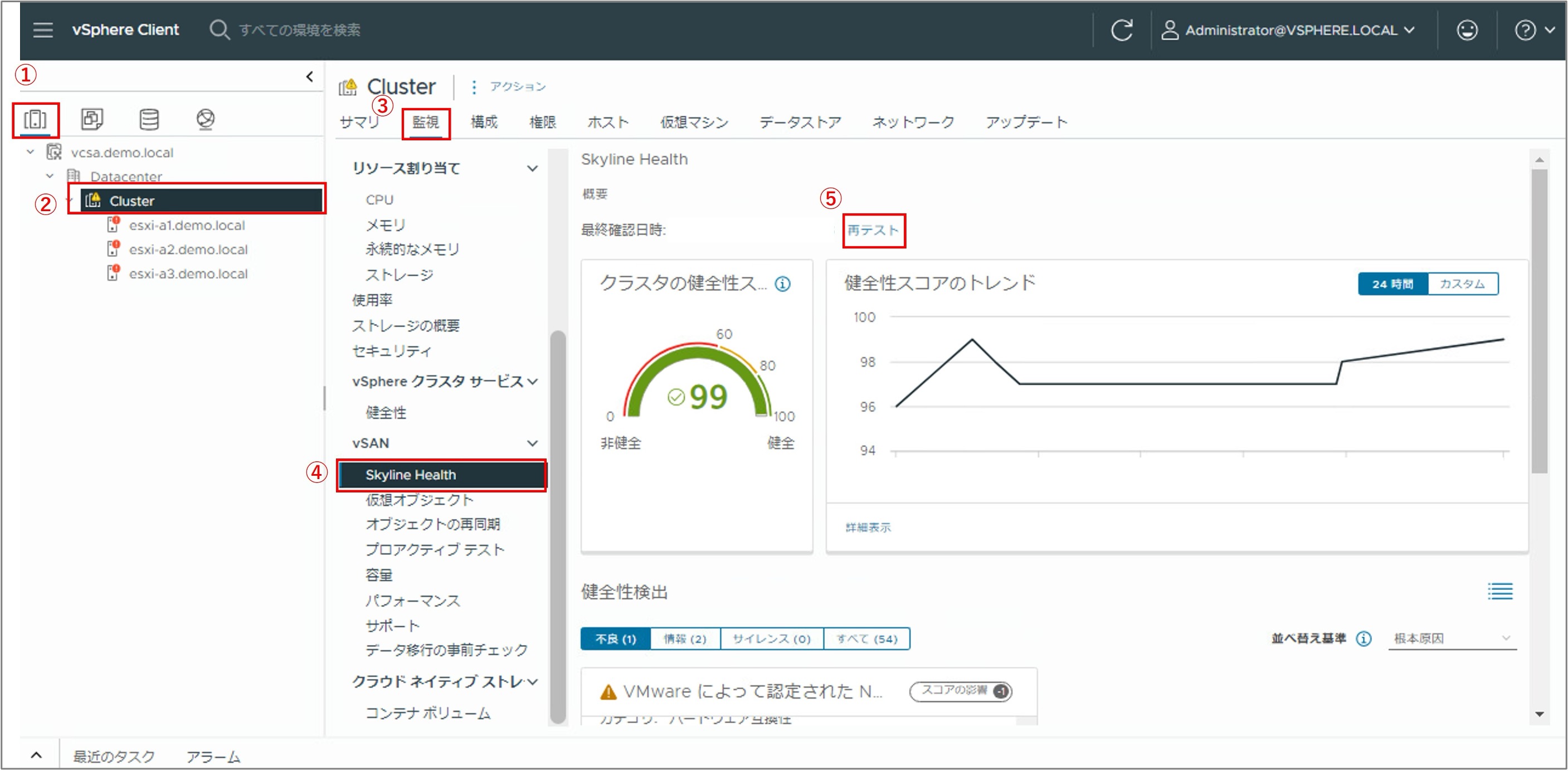The height and width of the screenshot is (771, 1568).
Task: Open the サマリ tab
Action: [359, 123]
